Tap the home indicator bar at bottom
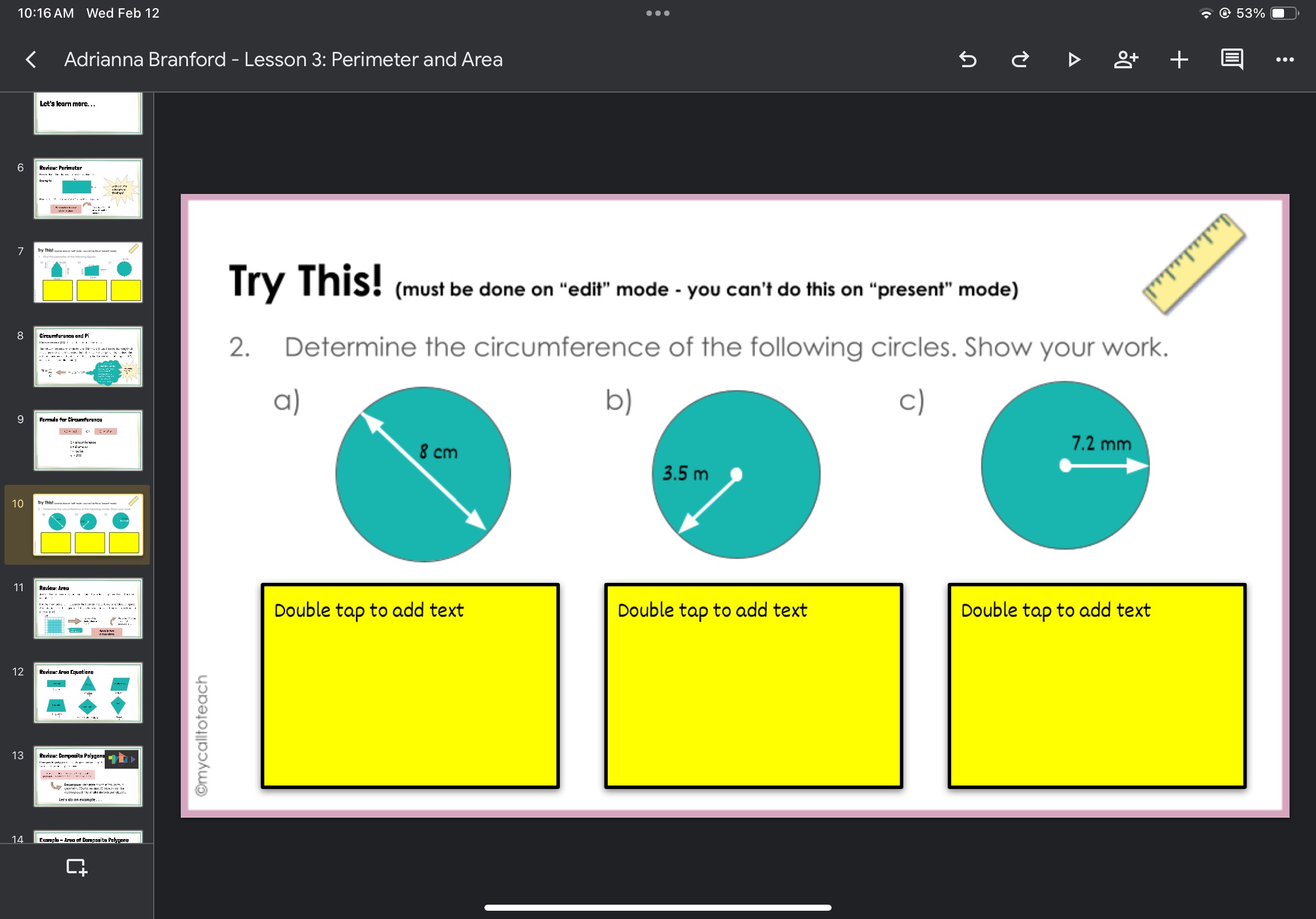The height and width of the screenshot is (919, 1316). 657,907
